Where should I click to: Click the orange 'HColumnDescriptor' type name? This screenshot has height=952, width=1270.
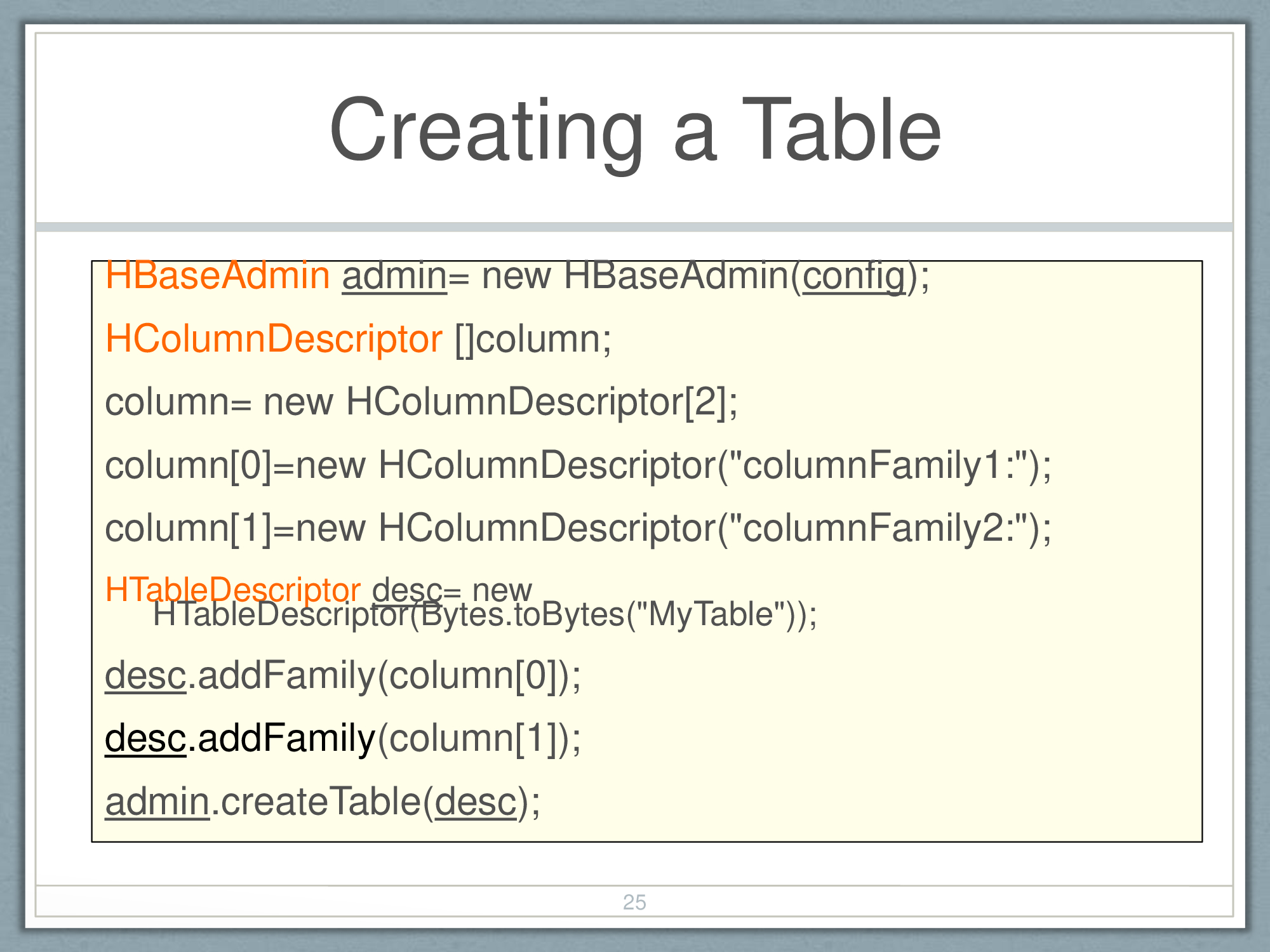click(x=273, y=339)
